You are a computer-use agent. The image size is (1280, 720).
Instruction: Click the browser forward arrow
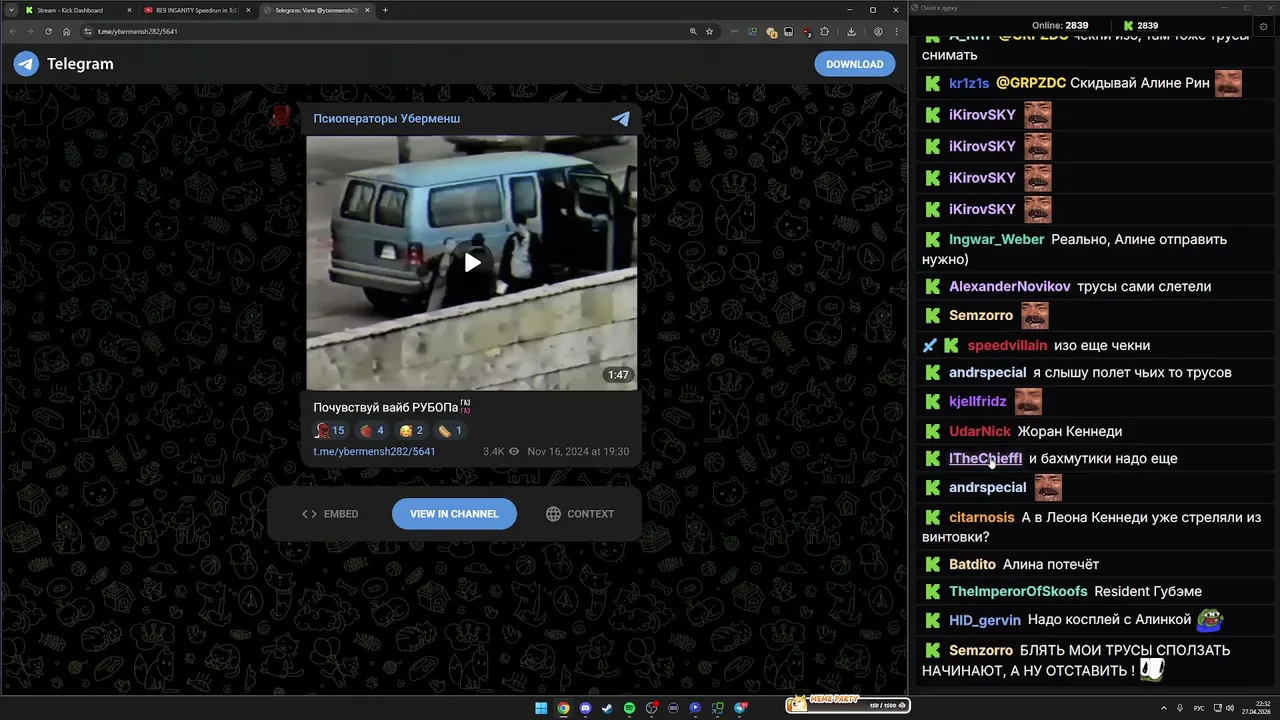click(31, 31)
